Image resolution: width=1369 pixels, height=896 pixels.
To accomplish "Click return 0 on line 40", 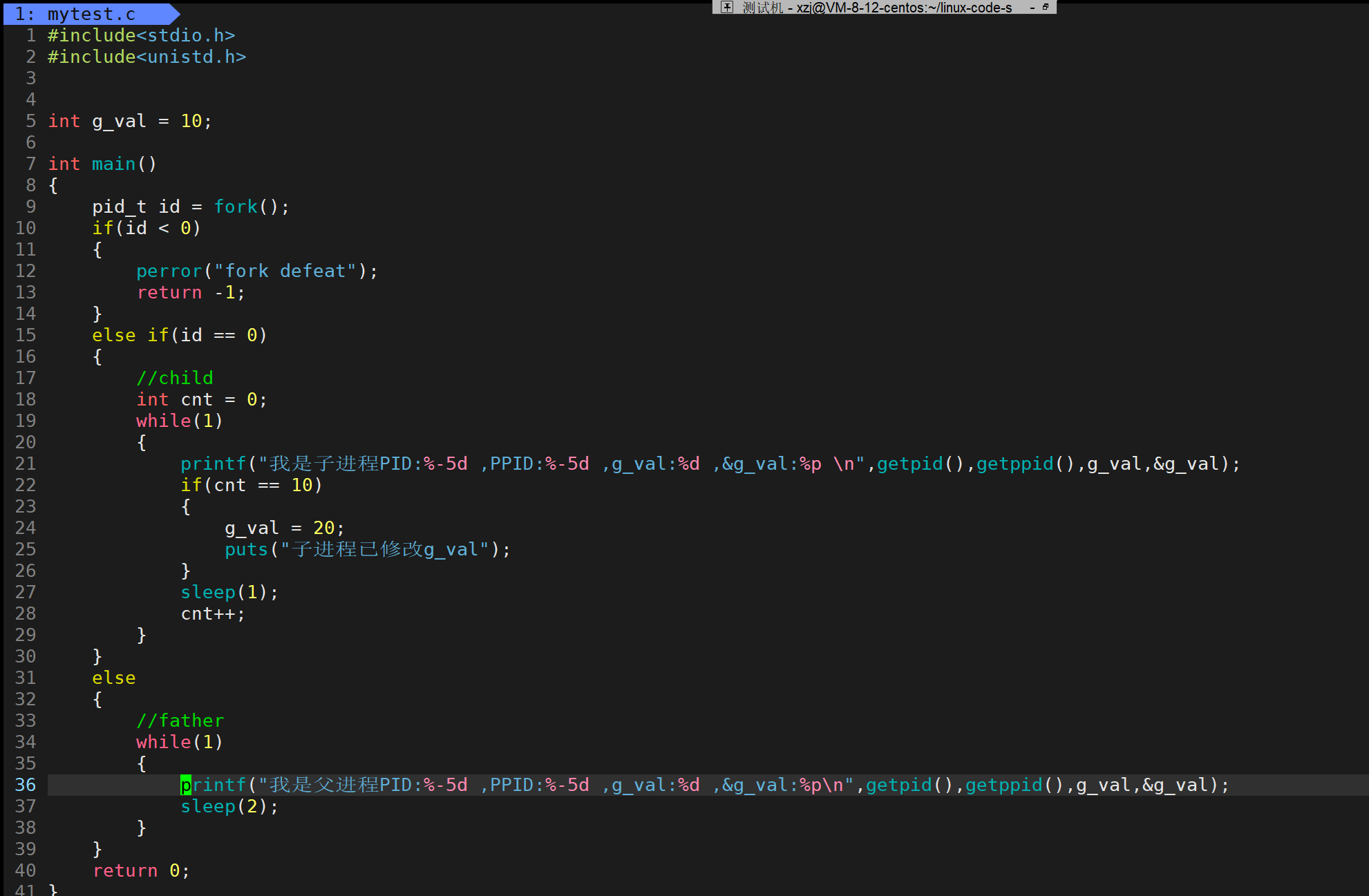I will tap(141, 870).
